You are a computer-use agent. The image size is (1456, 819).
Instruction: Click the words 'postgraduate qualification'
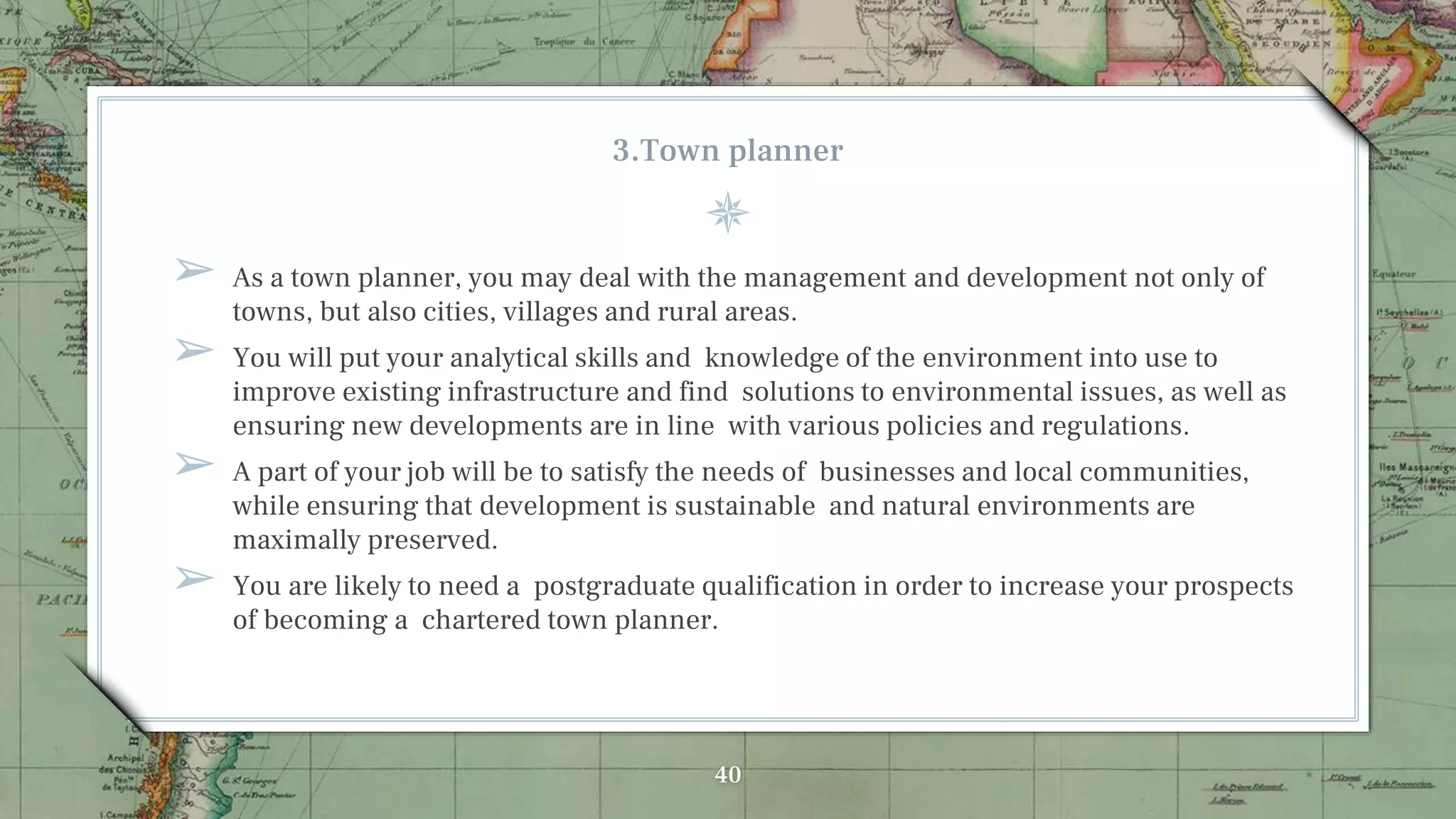pyautogui.click(x=694, y=586)
